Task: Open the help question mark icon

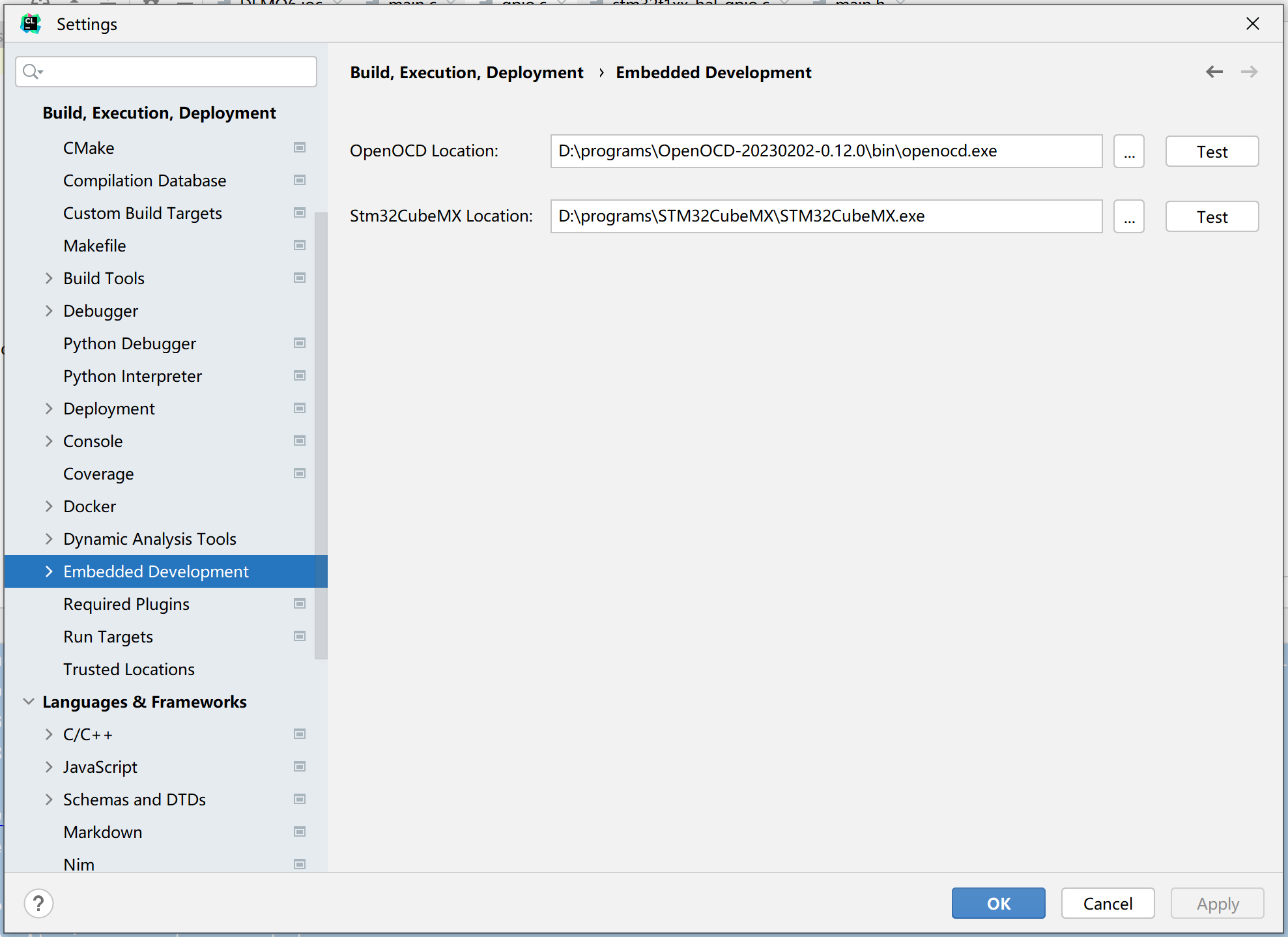Action: click(38, 903)
